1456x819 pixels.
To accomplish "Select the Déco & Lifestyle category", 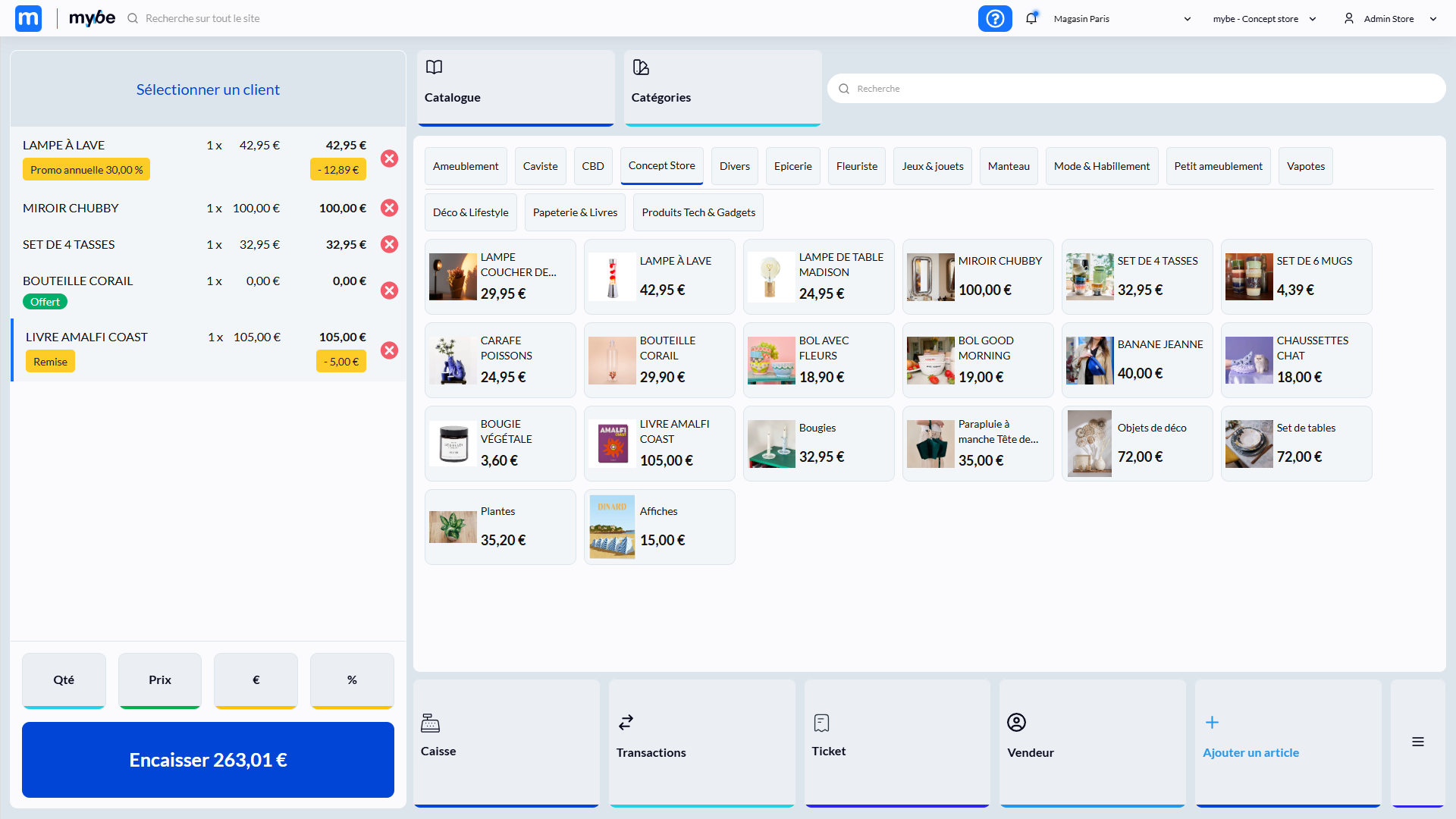I will [x=470, y=212].
